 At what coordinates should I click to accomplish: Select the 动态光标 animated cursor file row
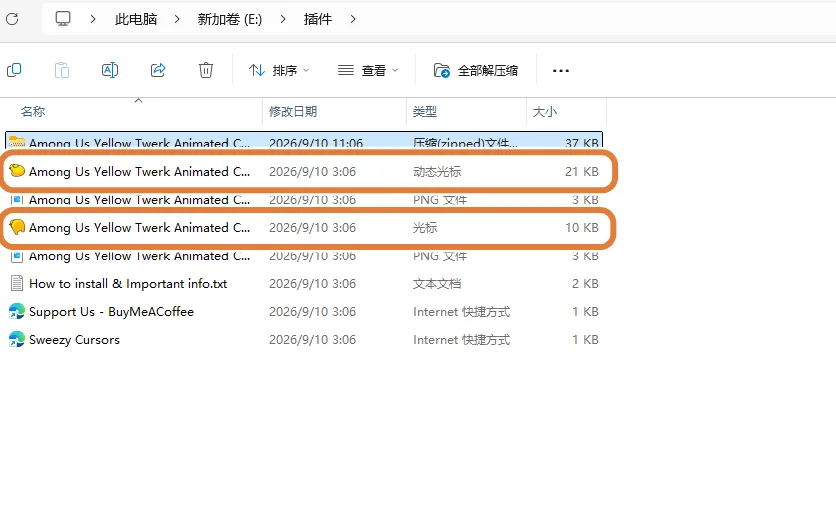304,172
